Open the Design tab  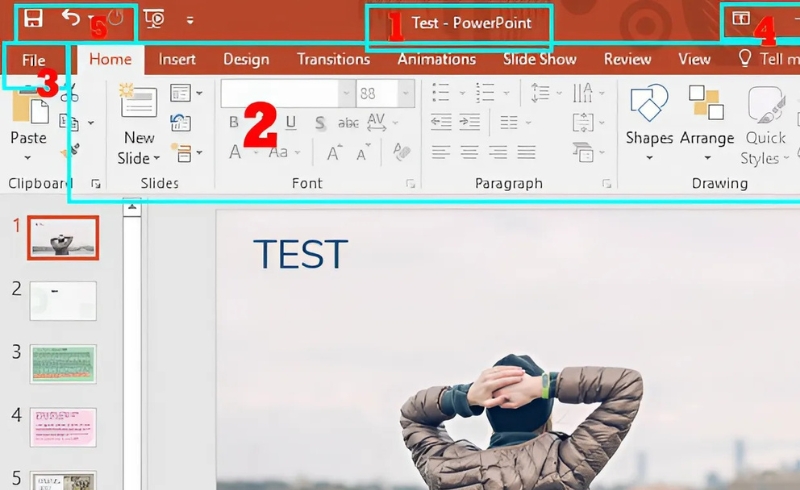click(x=246, y=60)
